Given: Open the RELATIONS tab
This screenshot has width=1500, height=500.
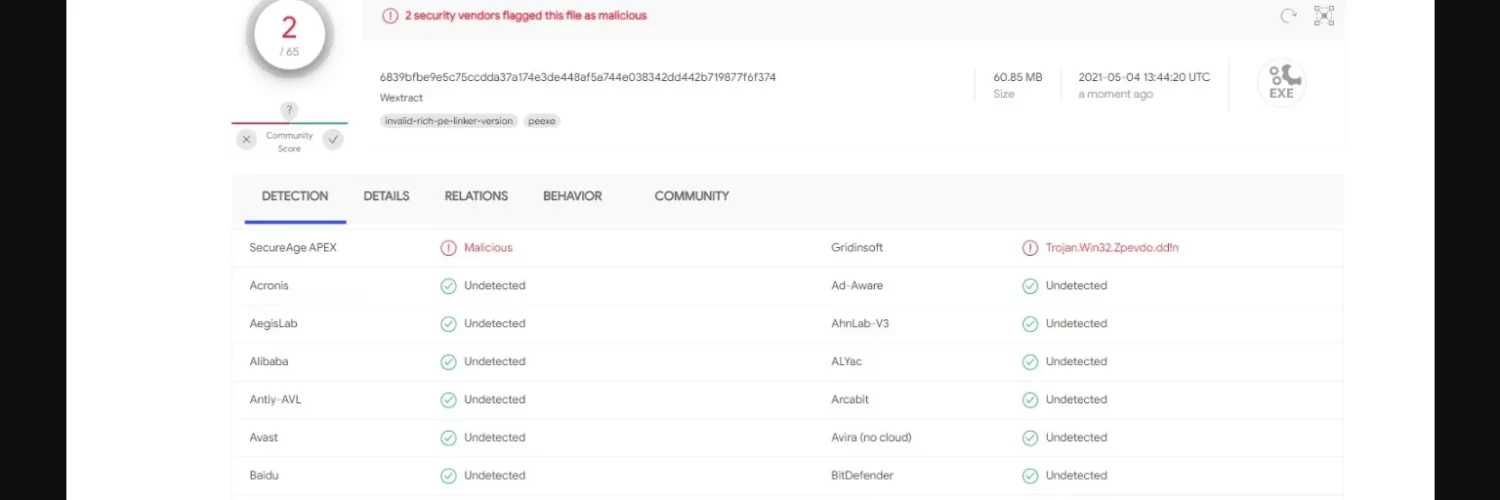Looking at the screenshot, I should (x=476, y=196).
